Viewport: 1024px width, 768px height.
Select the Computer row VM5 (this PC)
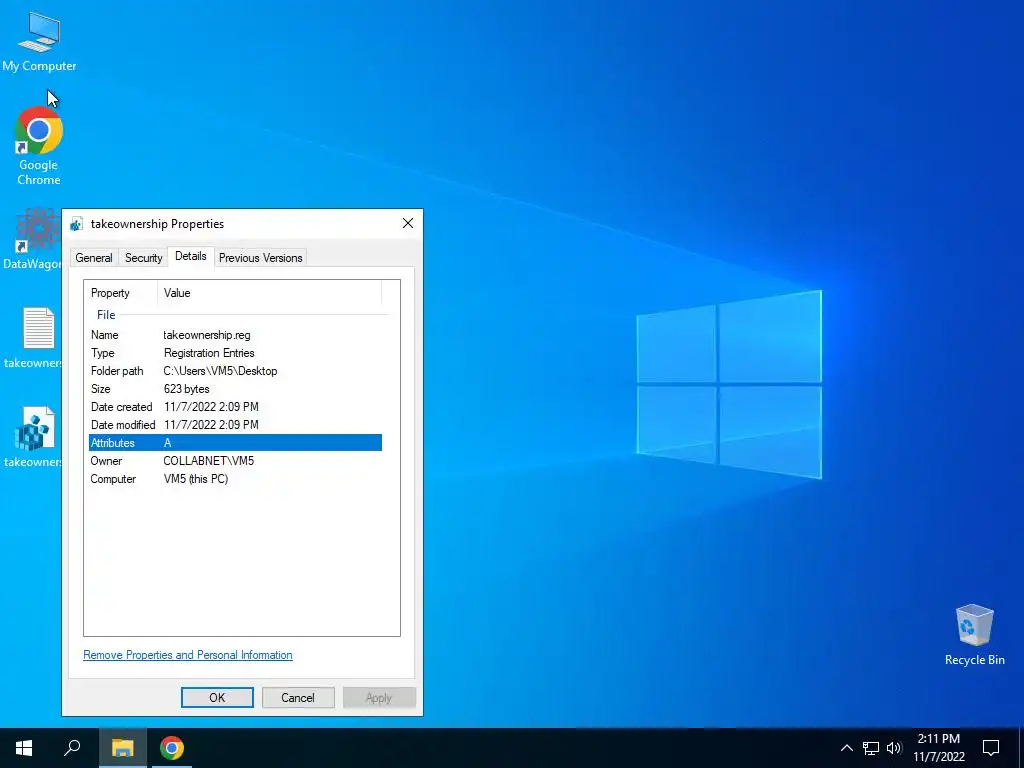235,479
